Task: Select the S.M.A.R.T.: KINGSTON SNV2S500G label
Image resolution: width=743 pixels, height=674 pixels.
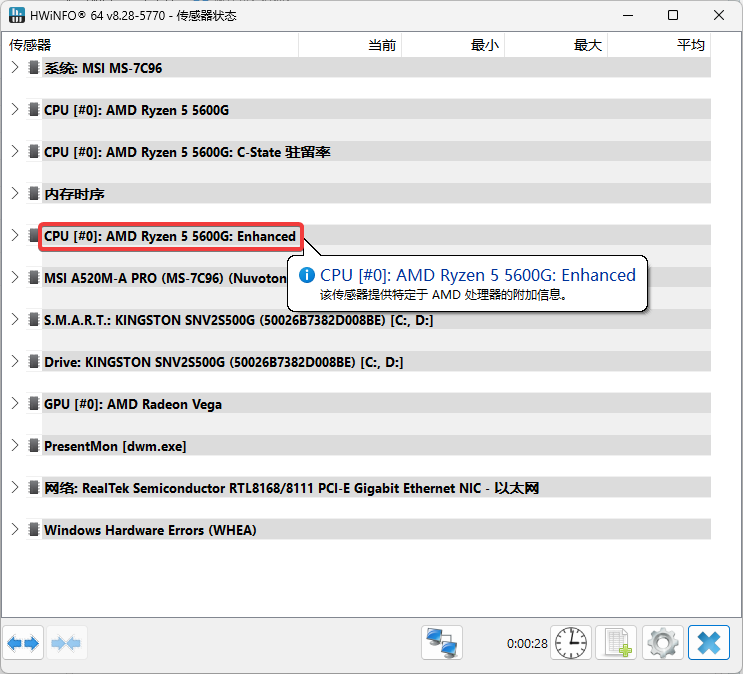Action: coord(239,320)
